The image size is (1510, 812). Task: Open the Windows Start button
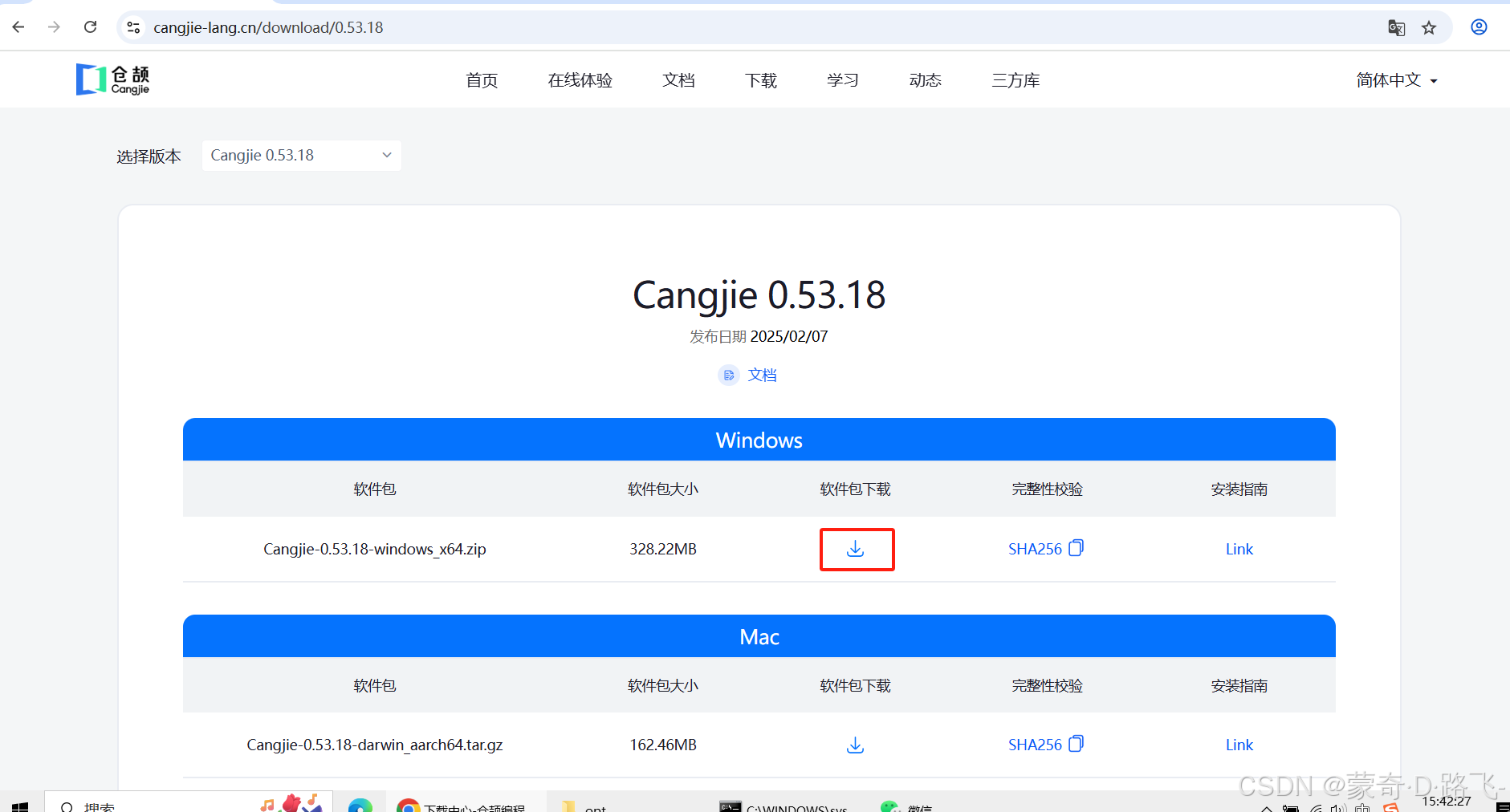pos(20,806)
